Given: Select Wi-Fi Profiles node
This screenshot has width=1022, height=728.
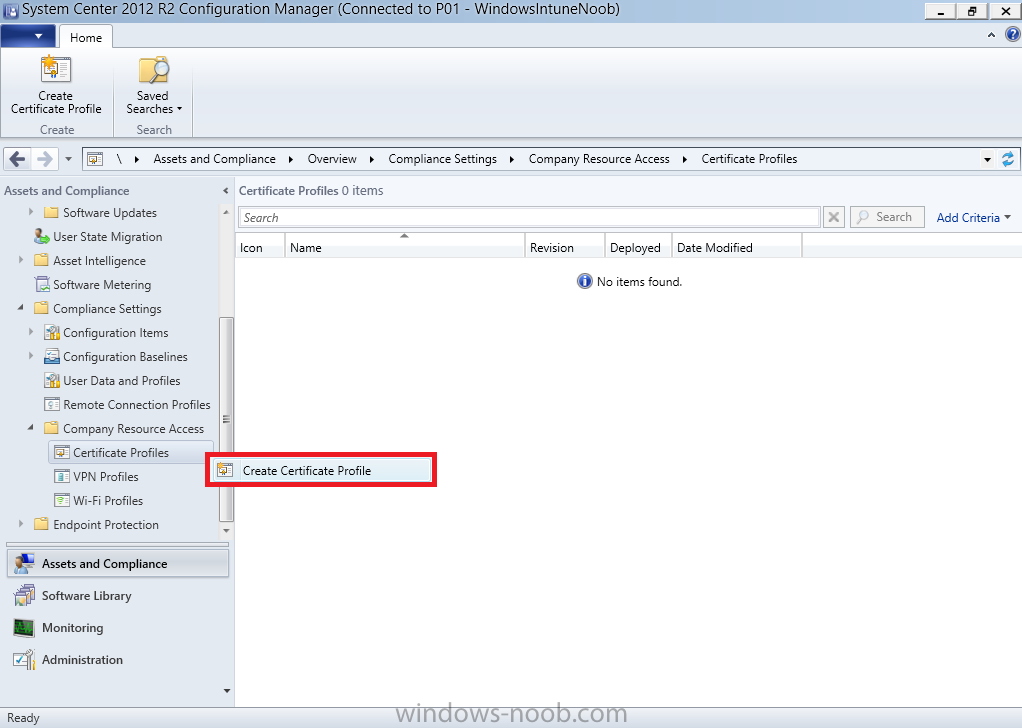Looking at the screenshot, I should click(99, 501).
